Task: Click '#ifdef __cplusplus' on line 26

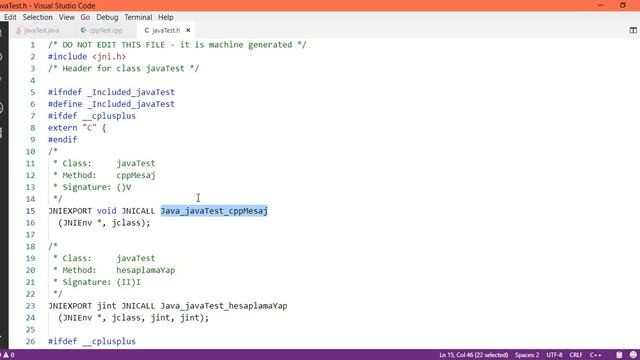Action: pyautogui.click(x=92, y=341)
